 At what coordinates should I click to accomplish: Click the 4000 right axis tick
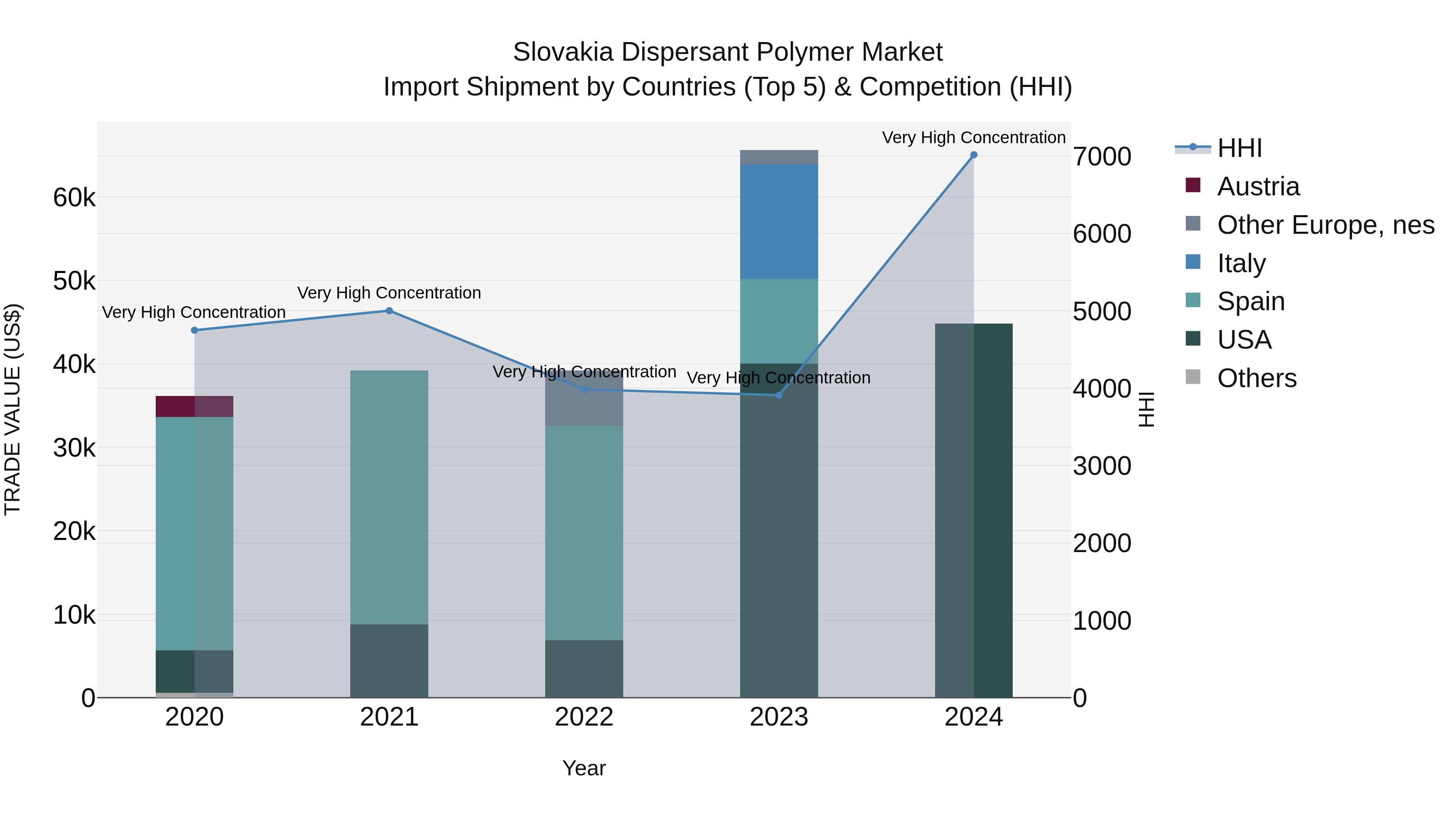pos(1102,389)
